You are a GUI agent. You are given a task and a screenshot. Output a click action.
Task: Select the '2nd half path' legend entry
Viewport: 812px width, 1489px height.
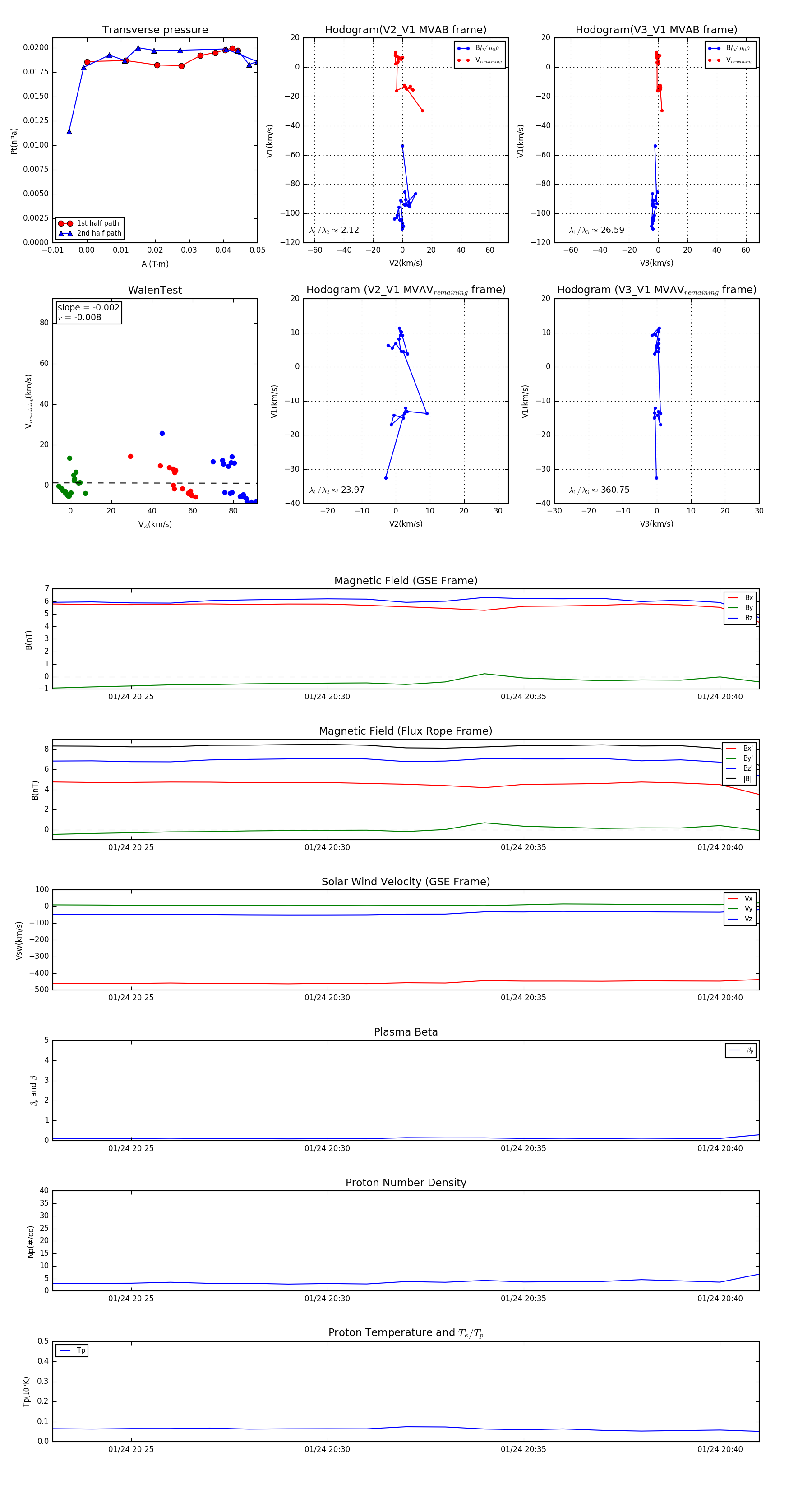pos(90,234)
